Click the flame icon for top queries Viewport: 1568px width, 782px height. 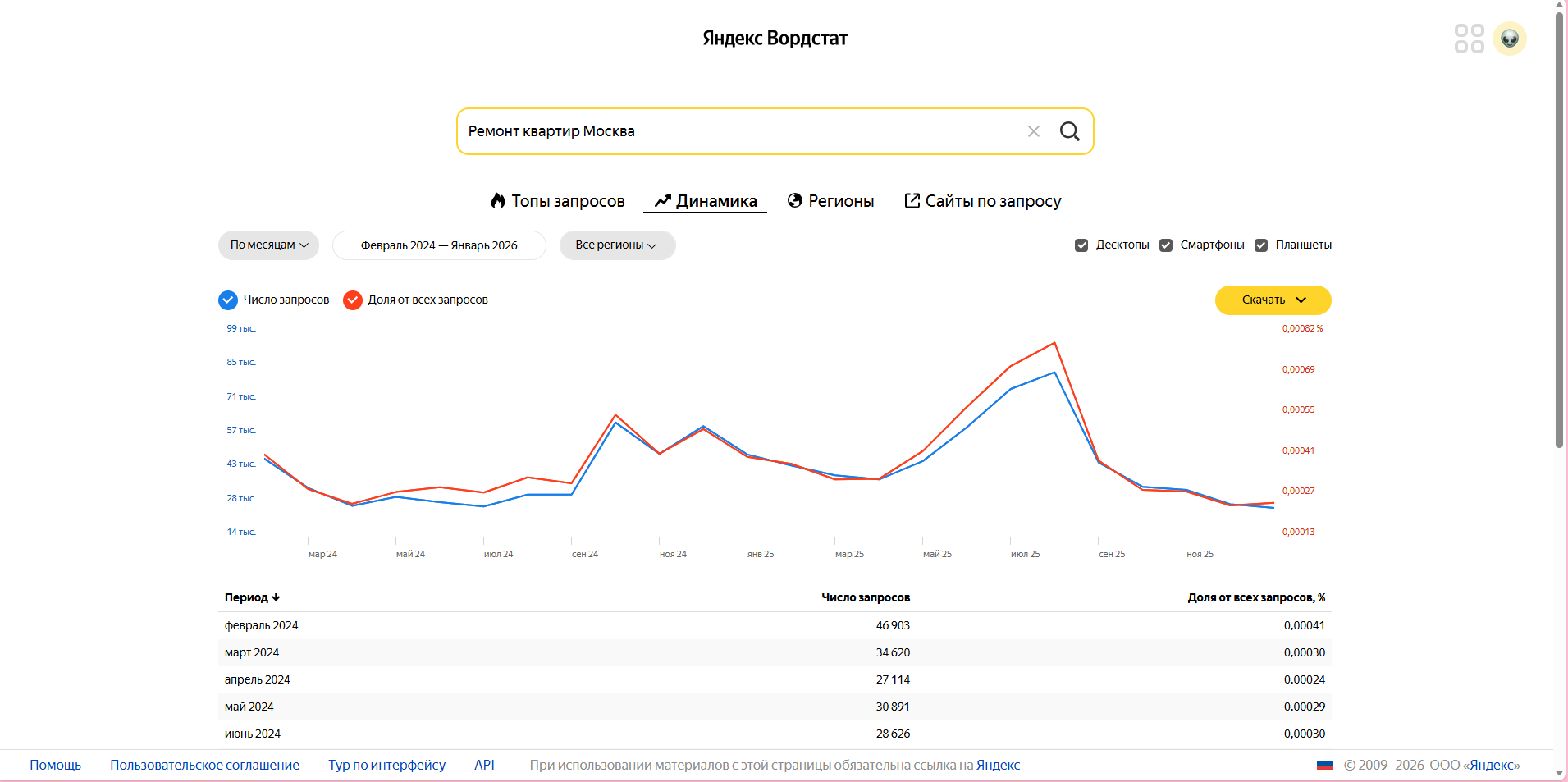(x=497, y=201)
